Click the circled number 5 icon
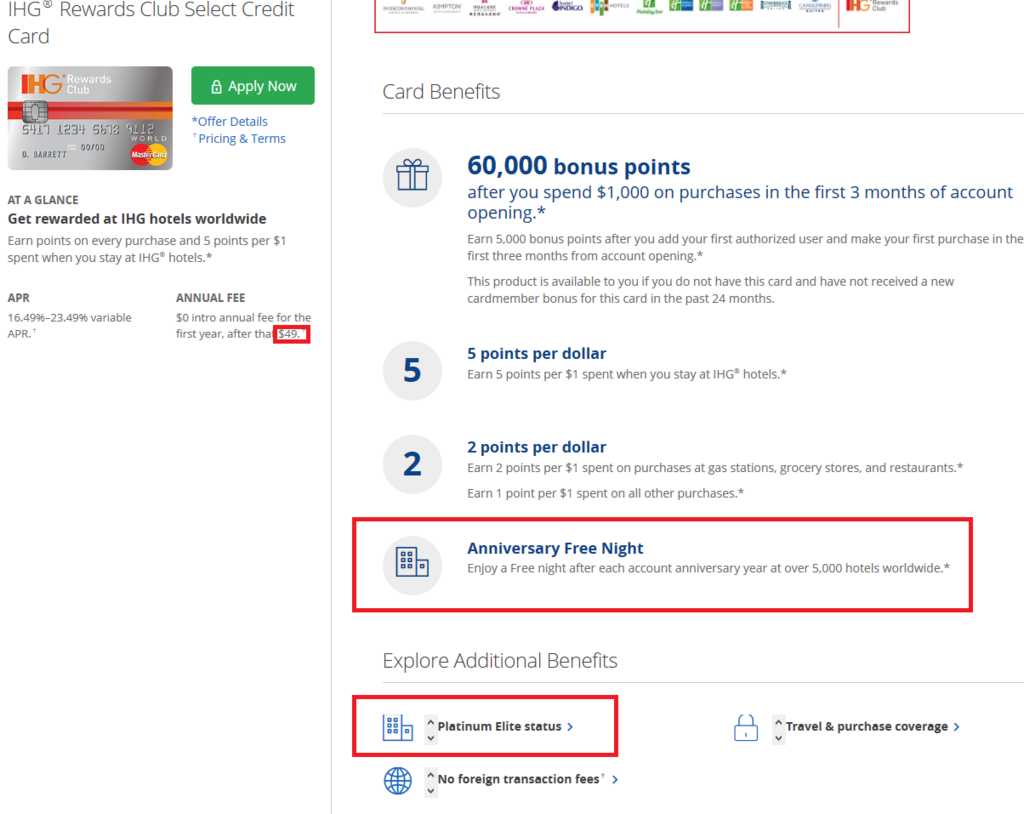1024x814 pixels. pyautogui.click(x=412, y=370)
